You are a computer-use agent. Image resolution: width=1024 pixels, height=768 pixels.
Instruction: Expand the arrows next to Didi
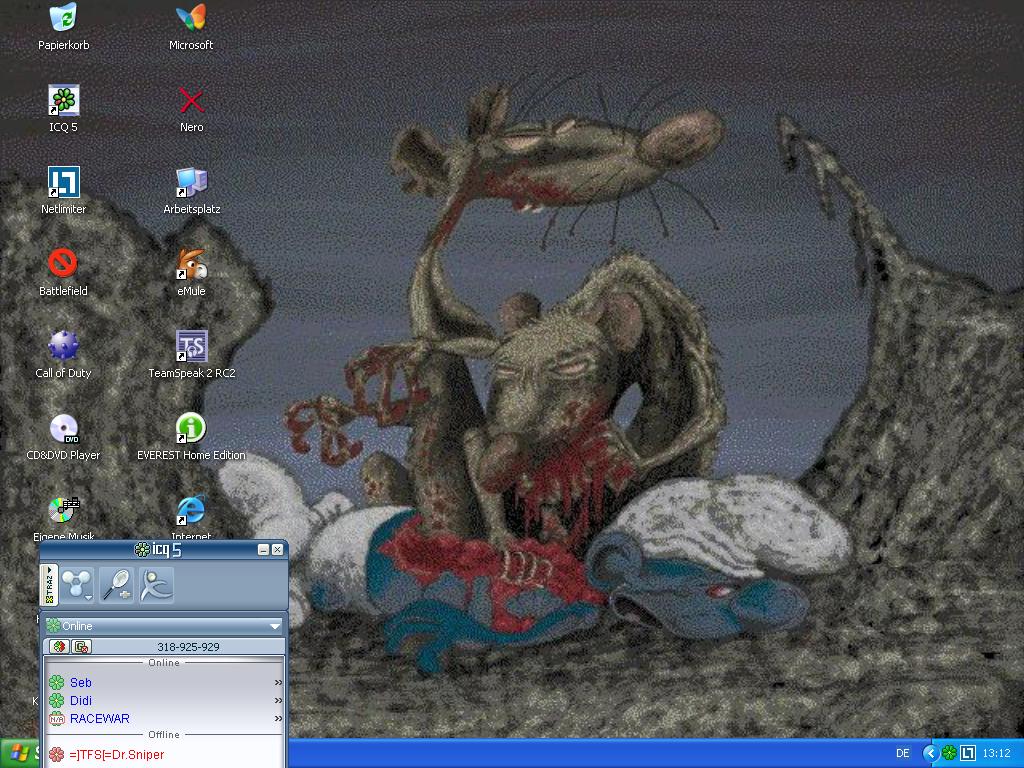278,701
